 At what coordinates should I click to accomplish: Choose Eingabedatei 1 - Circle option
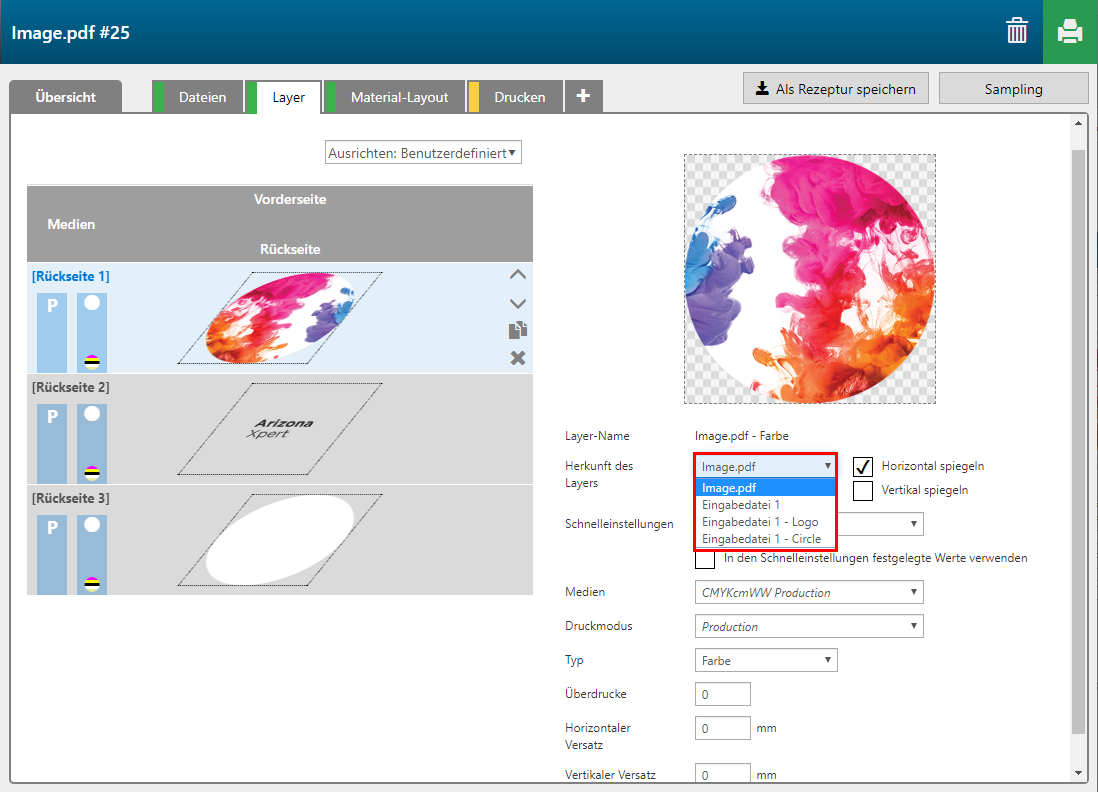(765, 539)
